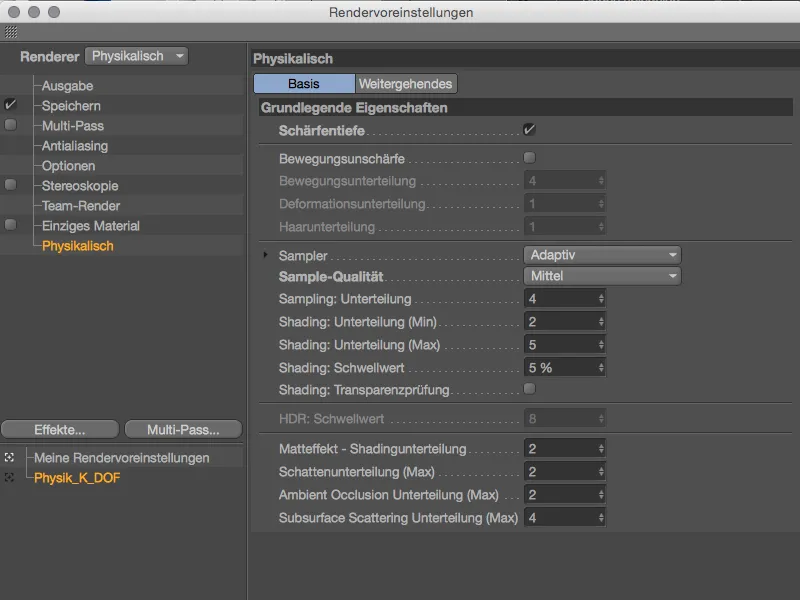Screen dimensions: 800x600
Task: Switch to the Weitergehendes tab
Action: click(406, 84)
